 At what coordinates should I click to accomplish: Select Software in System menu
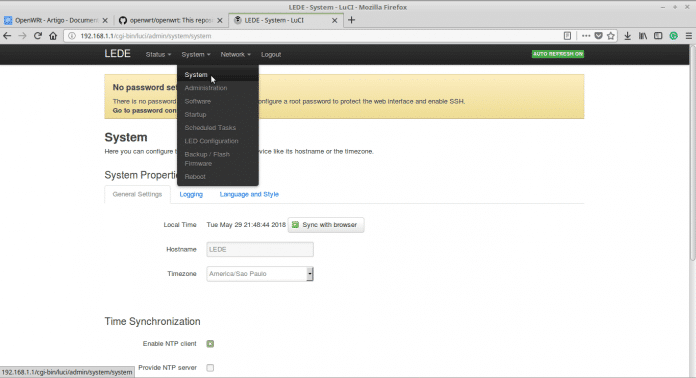(218, 101)
